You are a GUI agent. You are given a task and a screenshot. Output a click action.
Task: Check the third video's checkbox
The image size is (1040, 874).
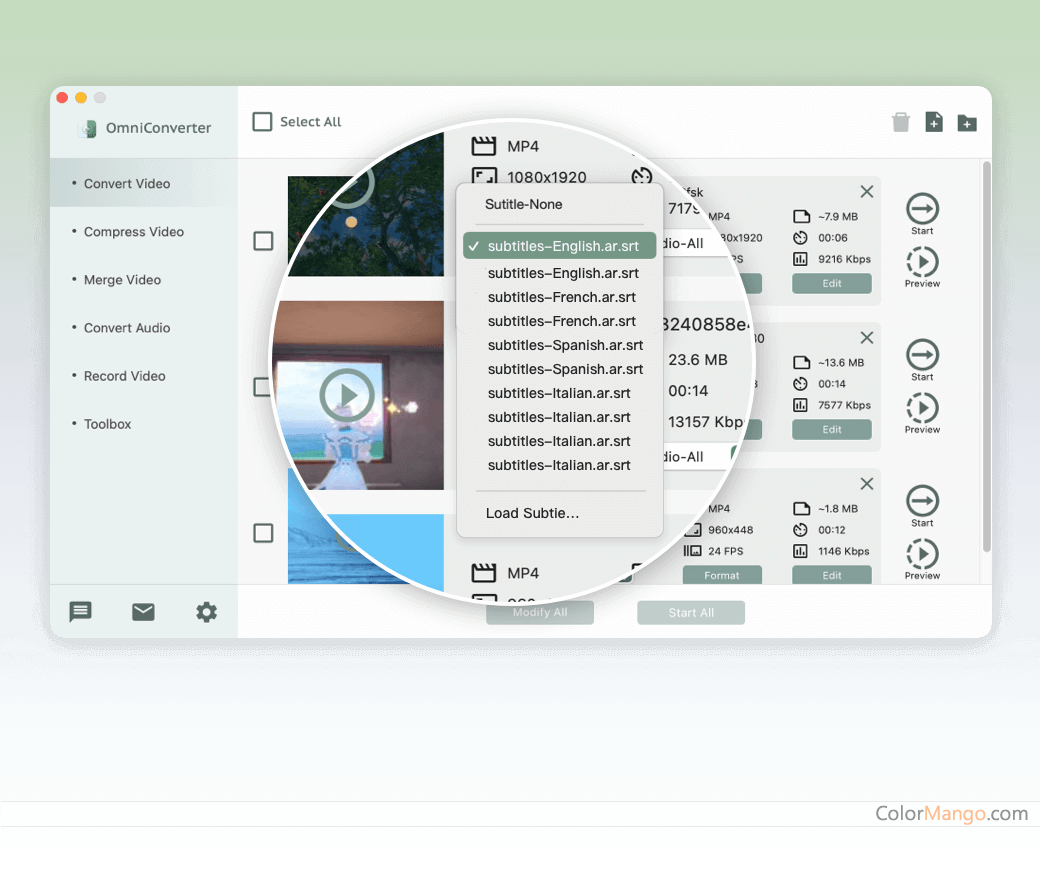[x=263, y=533]
